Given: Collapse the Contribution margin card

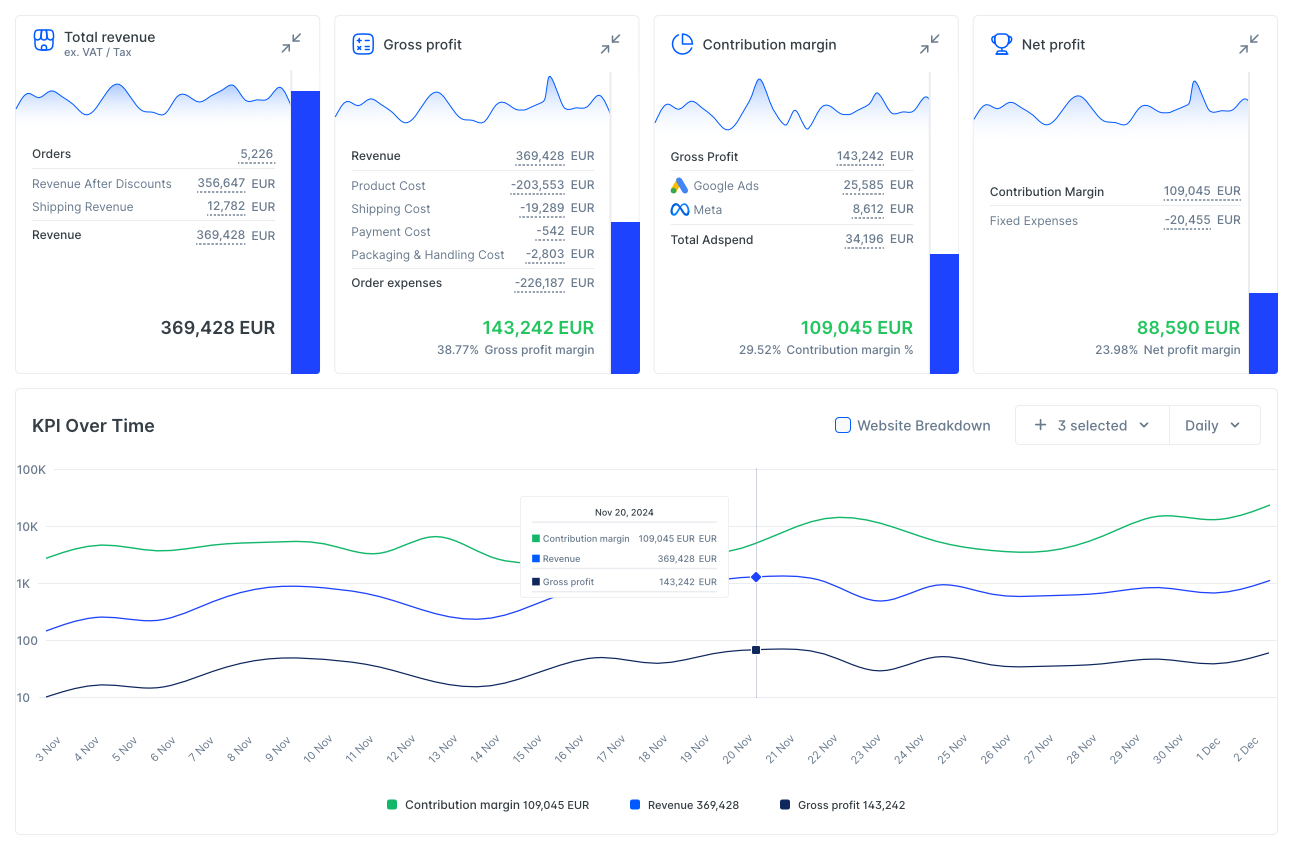Looking at the screenshot, I should 929,44.
